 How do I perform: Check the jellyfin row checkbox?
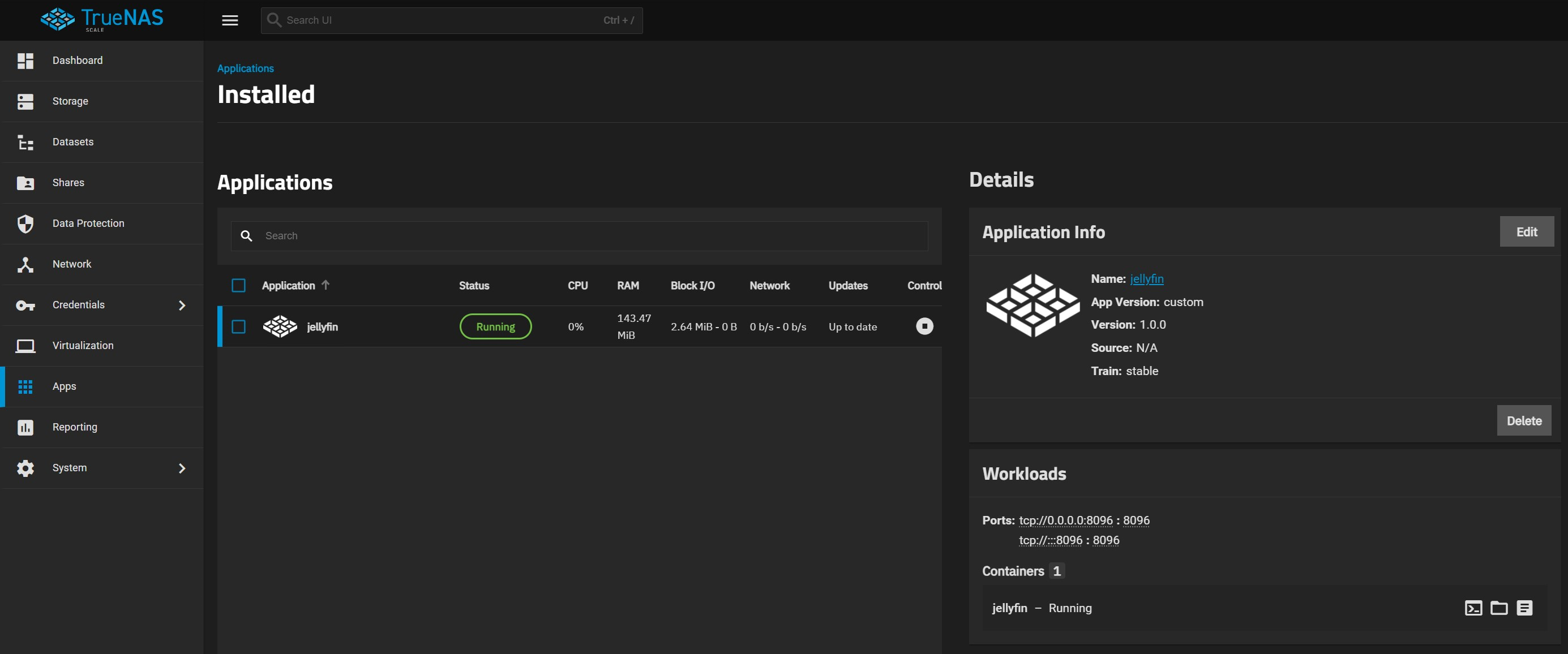pyautogui.click(x=239, y=326)
